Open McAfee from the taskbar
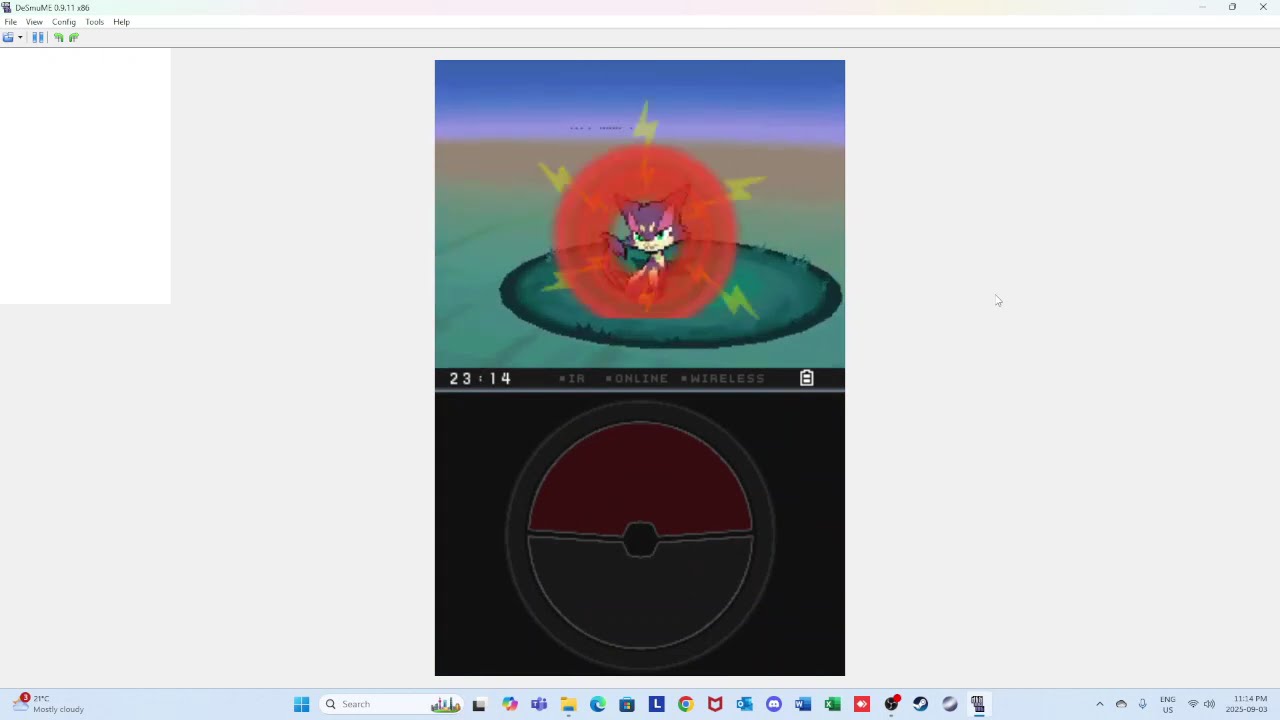 click(715, 704)
